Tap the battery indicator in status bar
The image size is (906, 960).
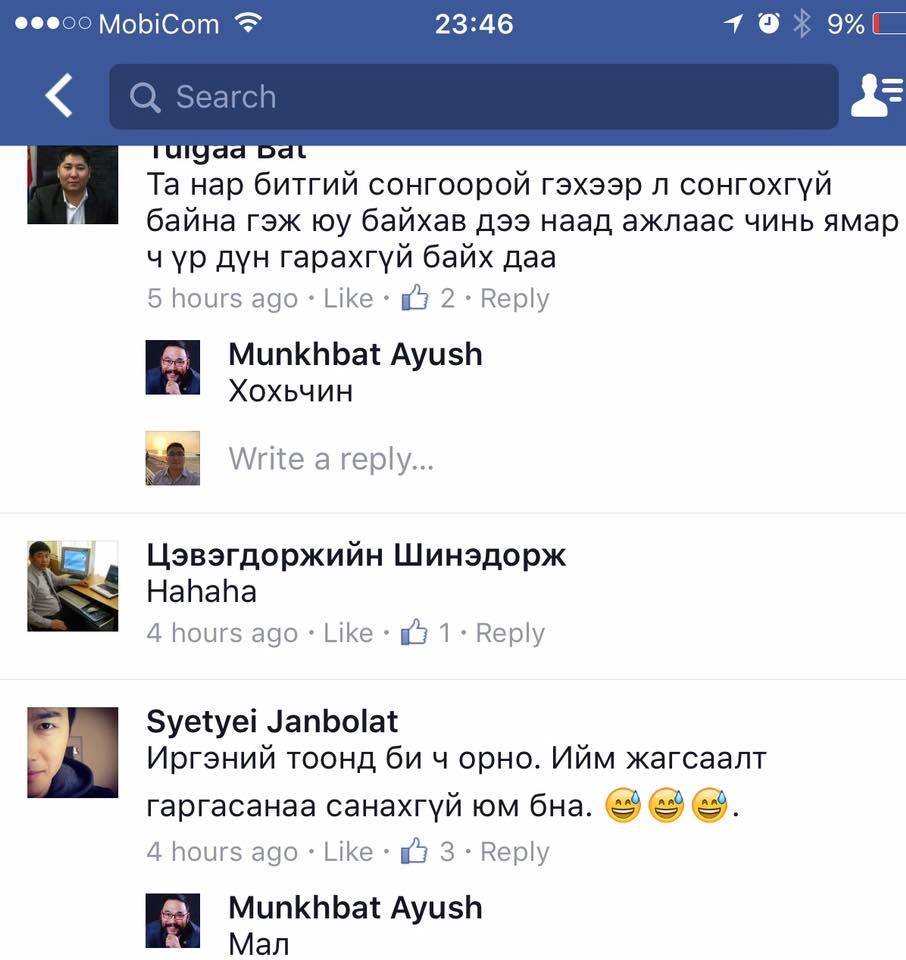[888, 24]
